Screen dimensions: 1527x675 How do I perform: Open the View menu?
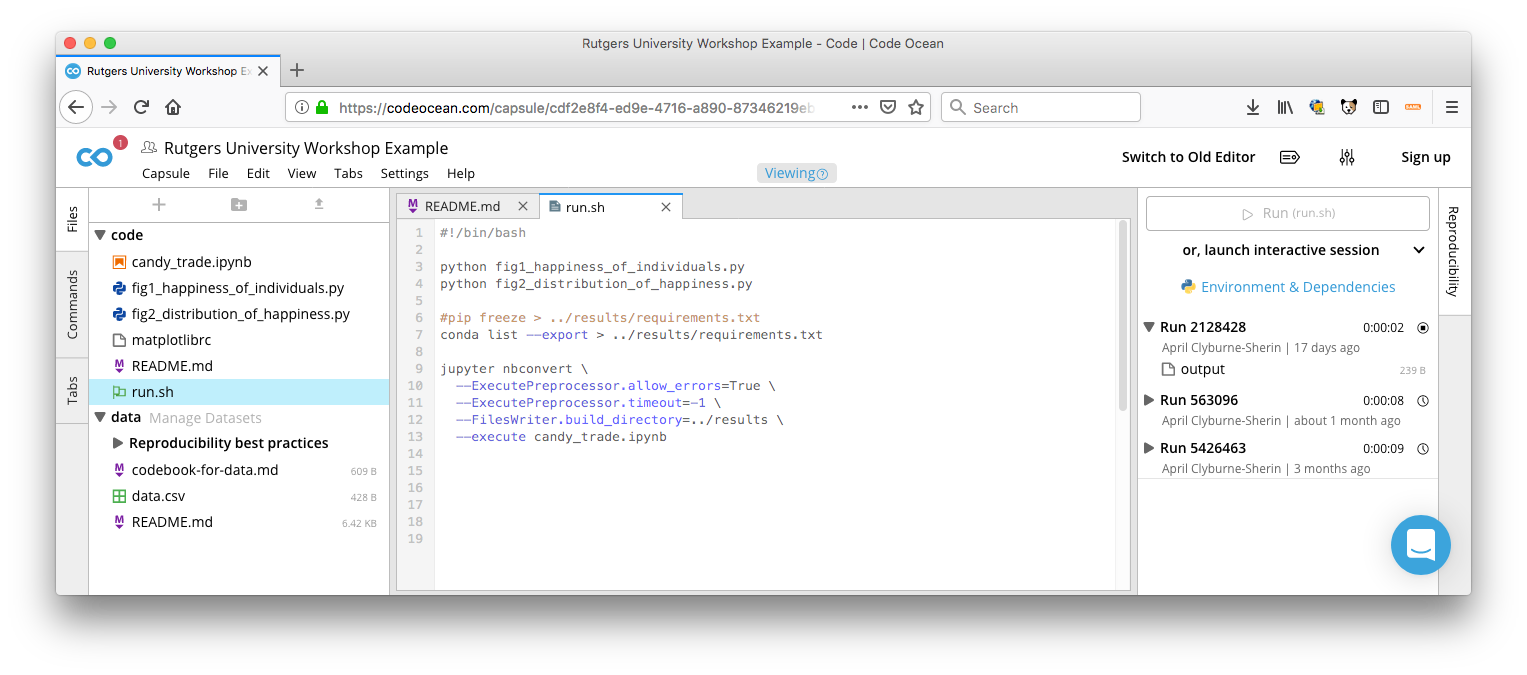point(302,173)
